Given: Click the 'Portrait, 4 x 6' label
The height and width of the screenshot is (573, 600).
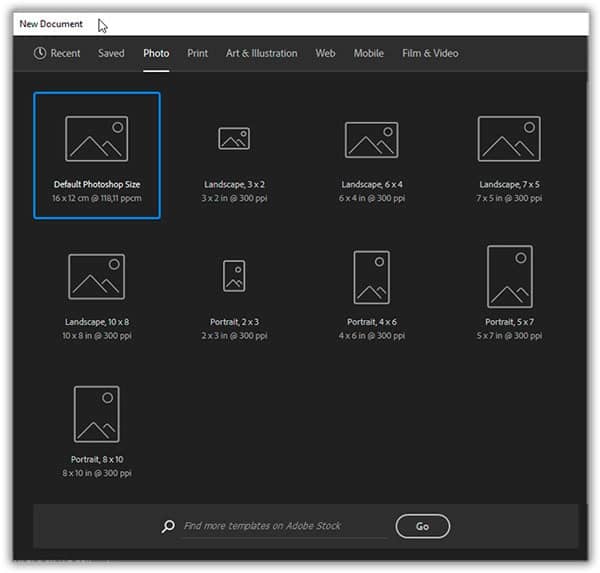Looking at the screenshot, I should (372, 322).
